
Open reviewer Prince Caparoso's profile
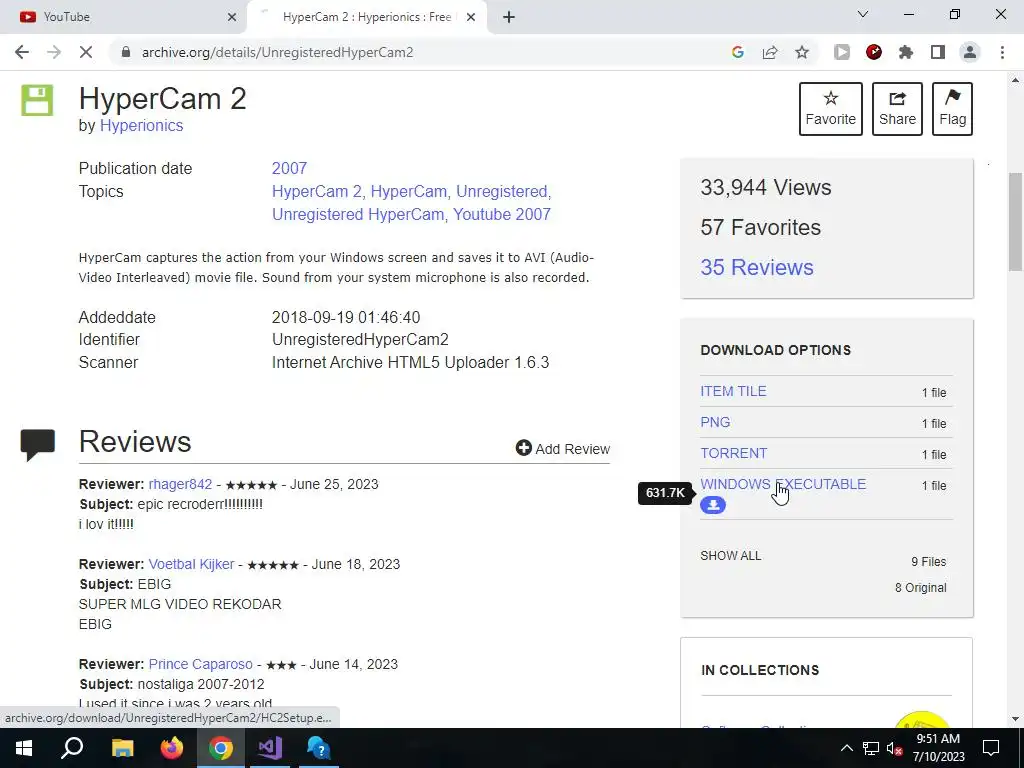200,664
